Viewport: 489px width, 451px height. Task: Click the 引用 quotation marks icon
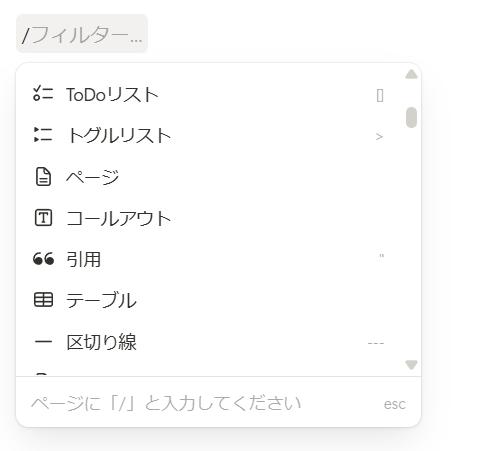pyautogui.click(x=43, y=259)
